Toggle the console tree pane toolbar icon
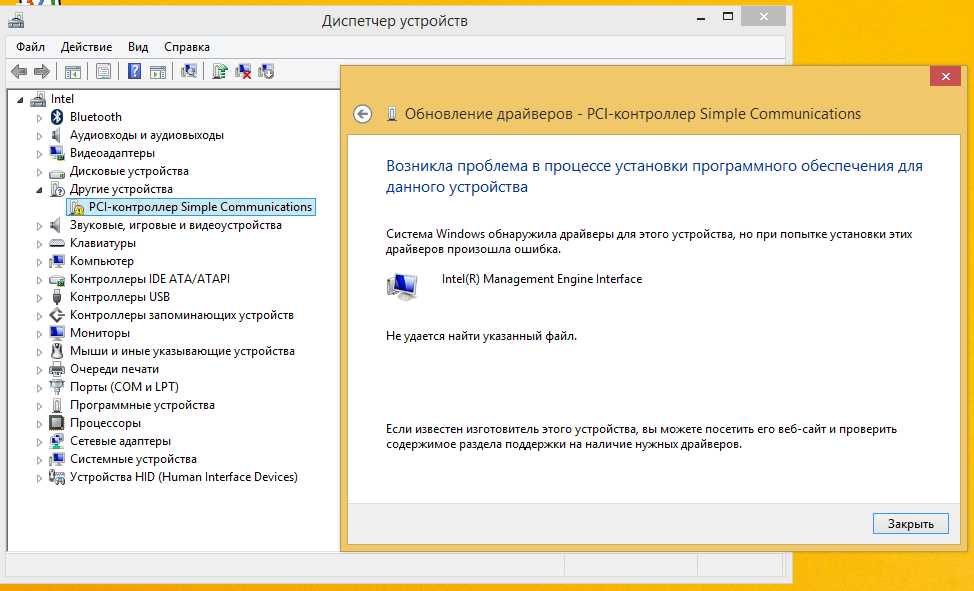This screenshot has width=974, height=591. pos(73,71)
